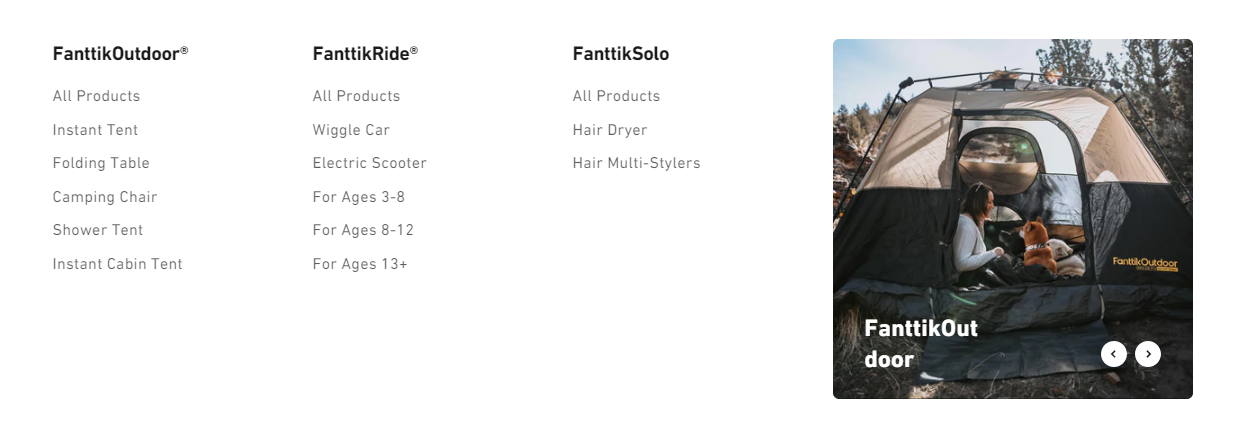
Task: Browse the Hair Dryer link
Action: (x=610, y=130)
